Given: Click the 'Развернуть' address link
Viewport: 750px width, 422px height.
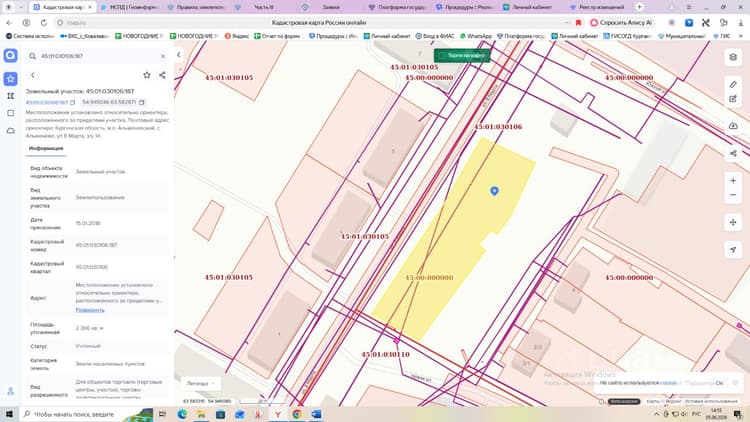Looking at the screenshot, I should coord(90,310).
